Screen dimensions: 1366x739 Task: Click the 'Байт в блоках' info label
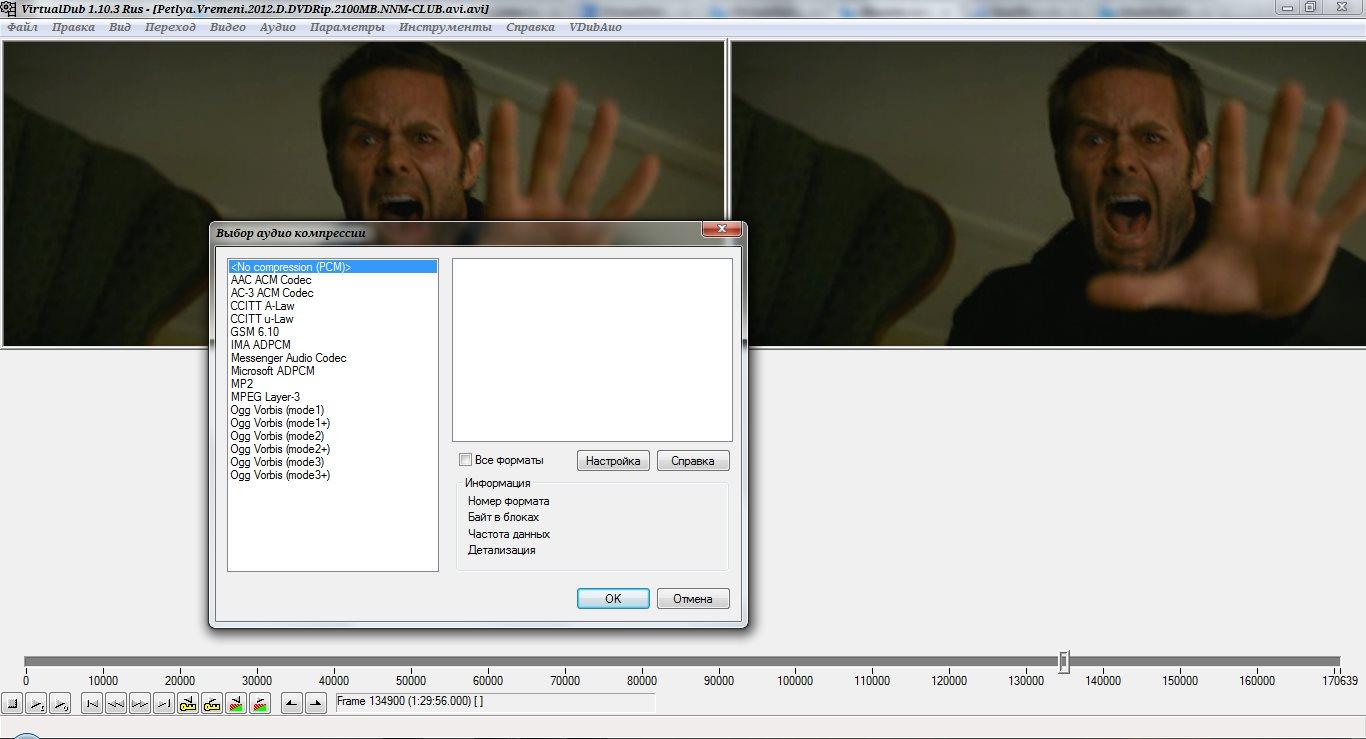(x=503, y=517)
